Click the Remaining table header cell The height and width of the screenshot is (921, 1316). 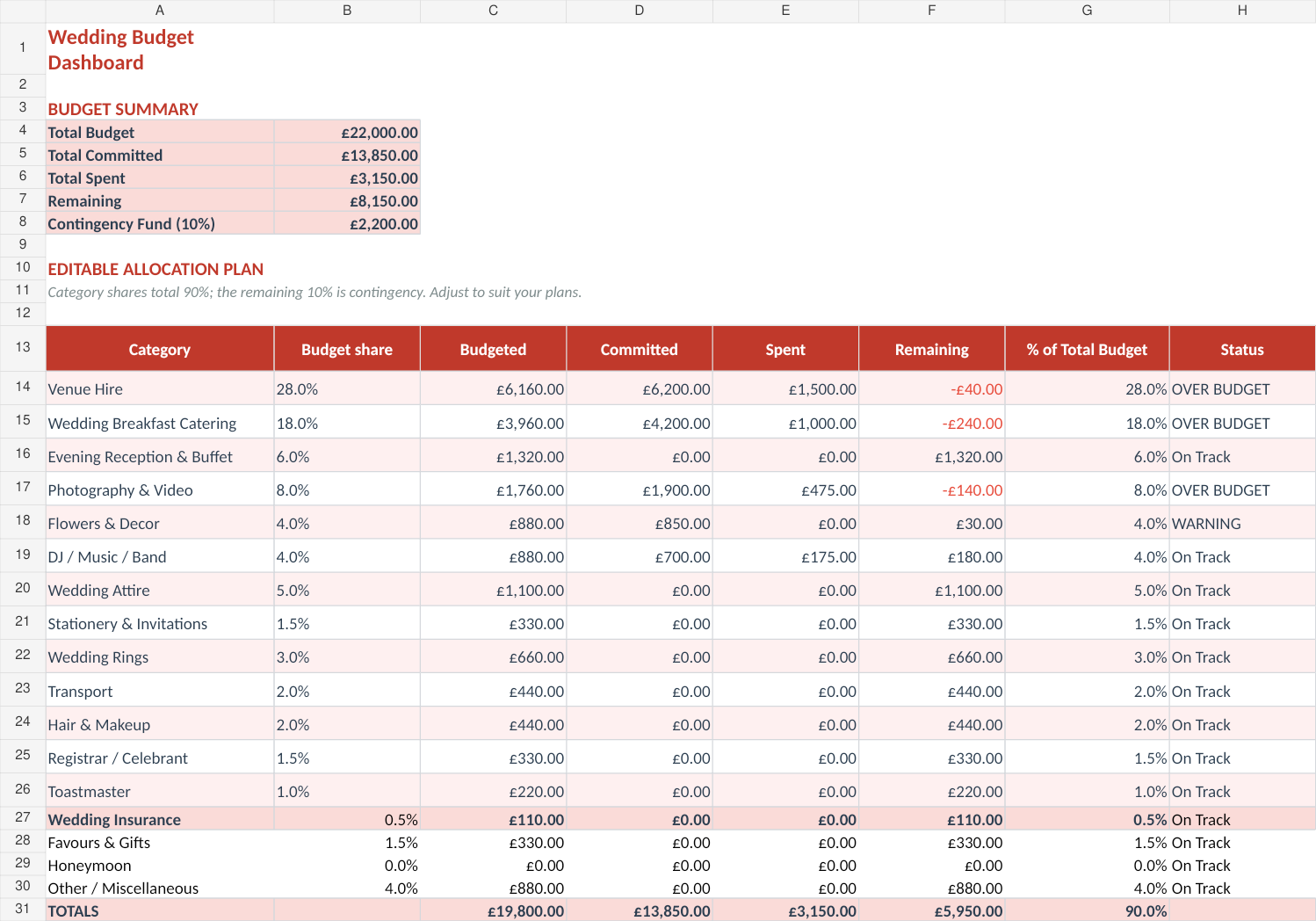931,349
